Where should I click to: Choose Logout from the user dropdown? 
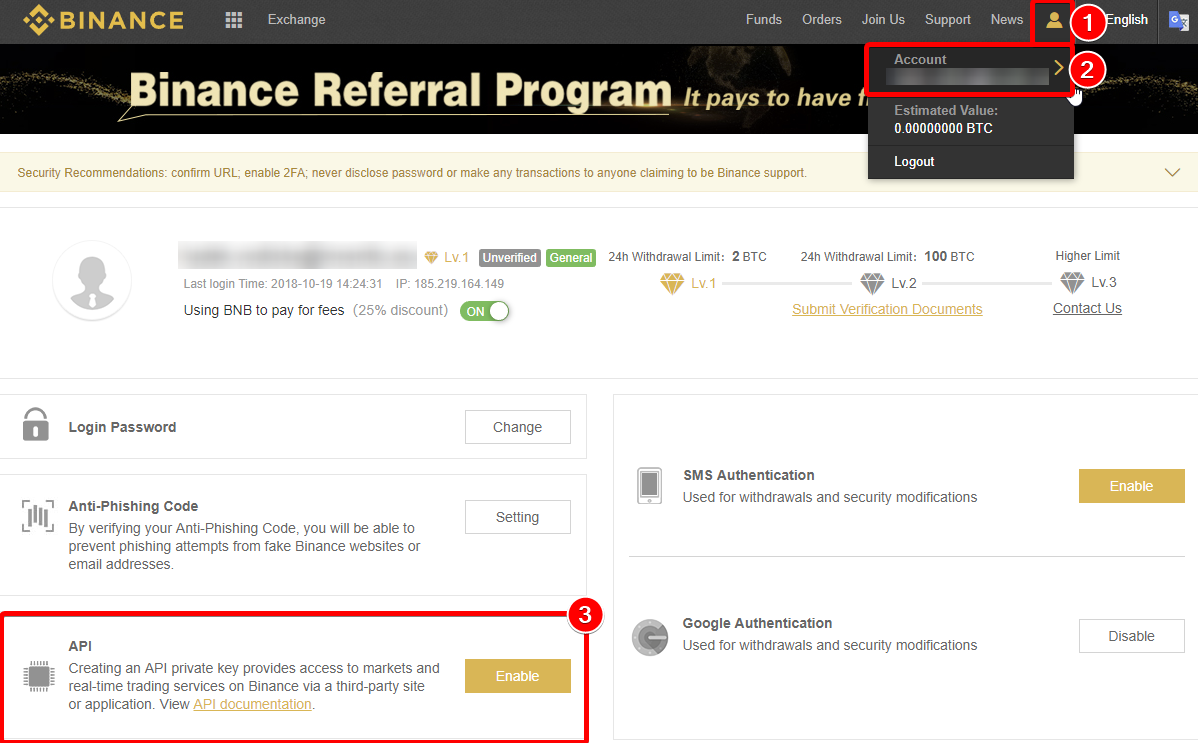pyautogui.click(x=915, y=162)
